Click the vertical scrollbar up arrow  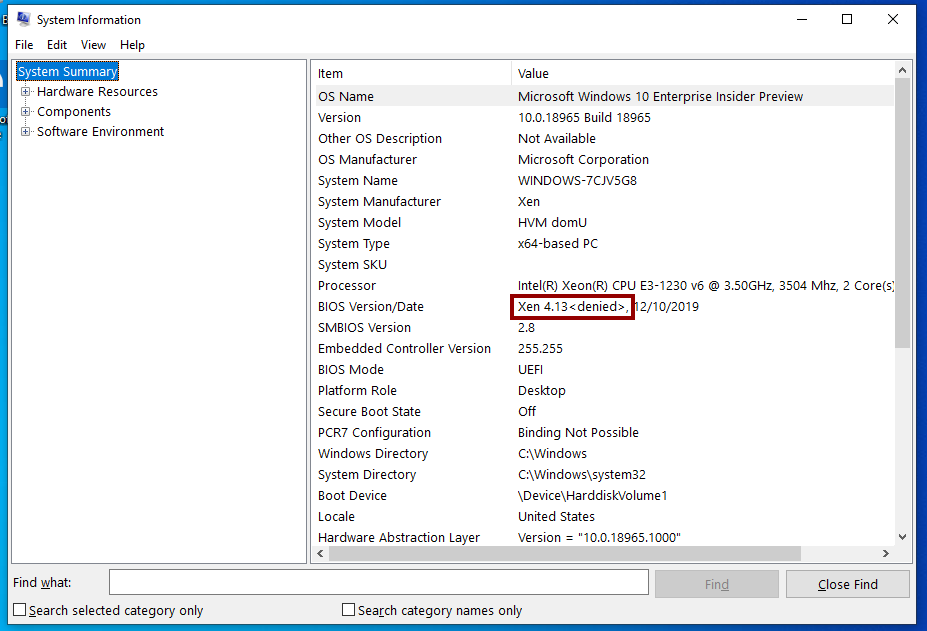(903, 71)
